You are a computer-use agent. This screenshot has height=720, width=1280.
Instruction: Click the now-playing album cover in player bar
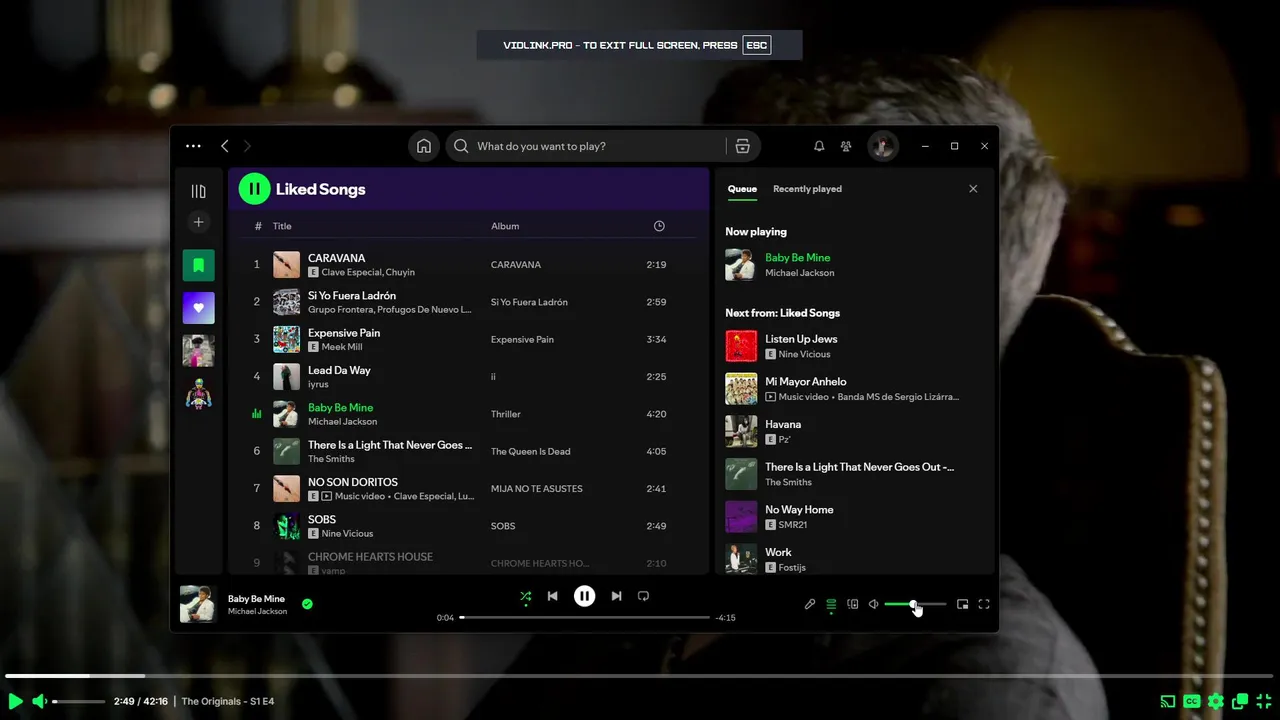tap(199, 604)
